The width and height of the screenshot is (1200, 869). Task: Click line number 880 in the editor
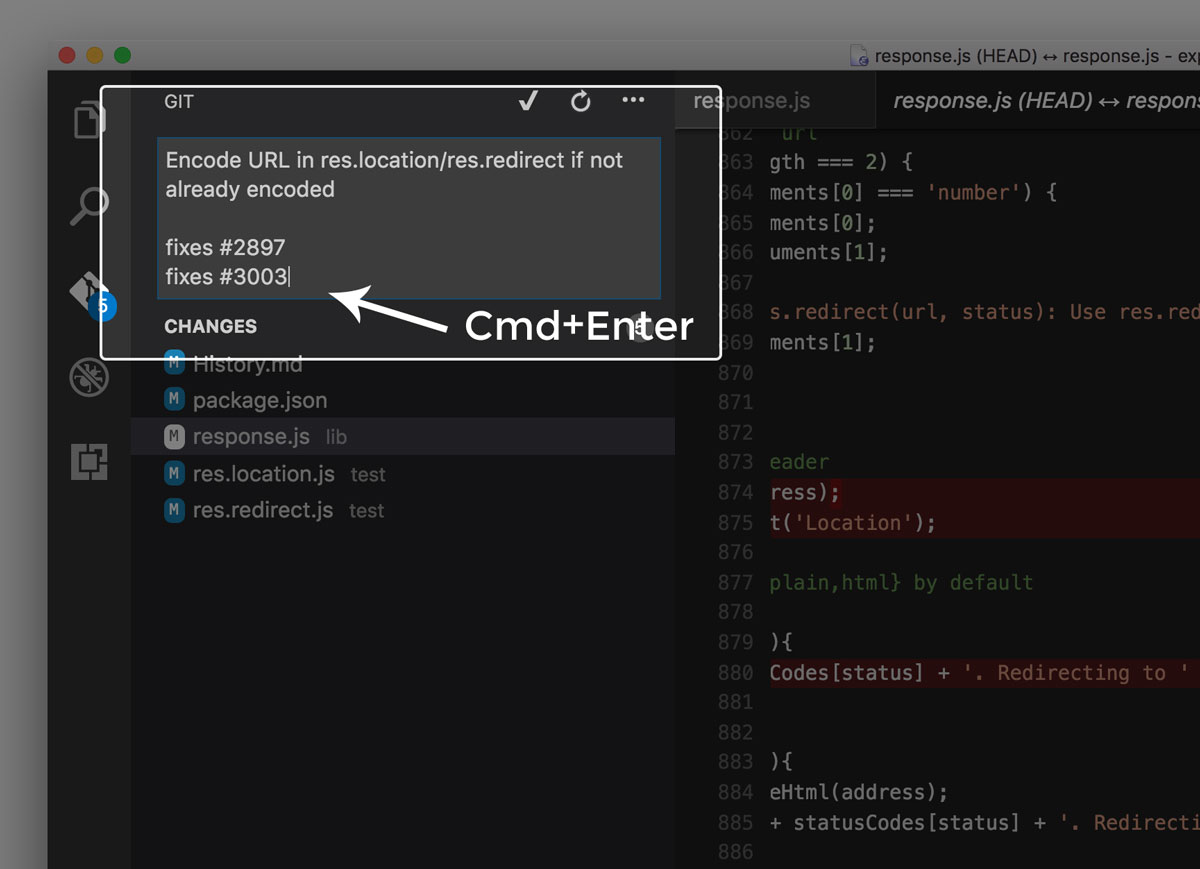(735, 672)
